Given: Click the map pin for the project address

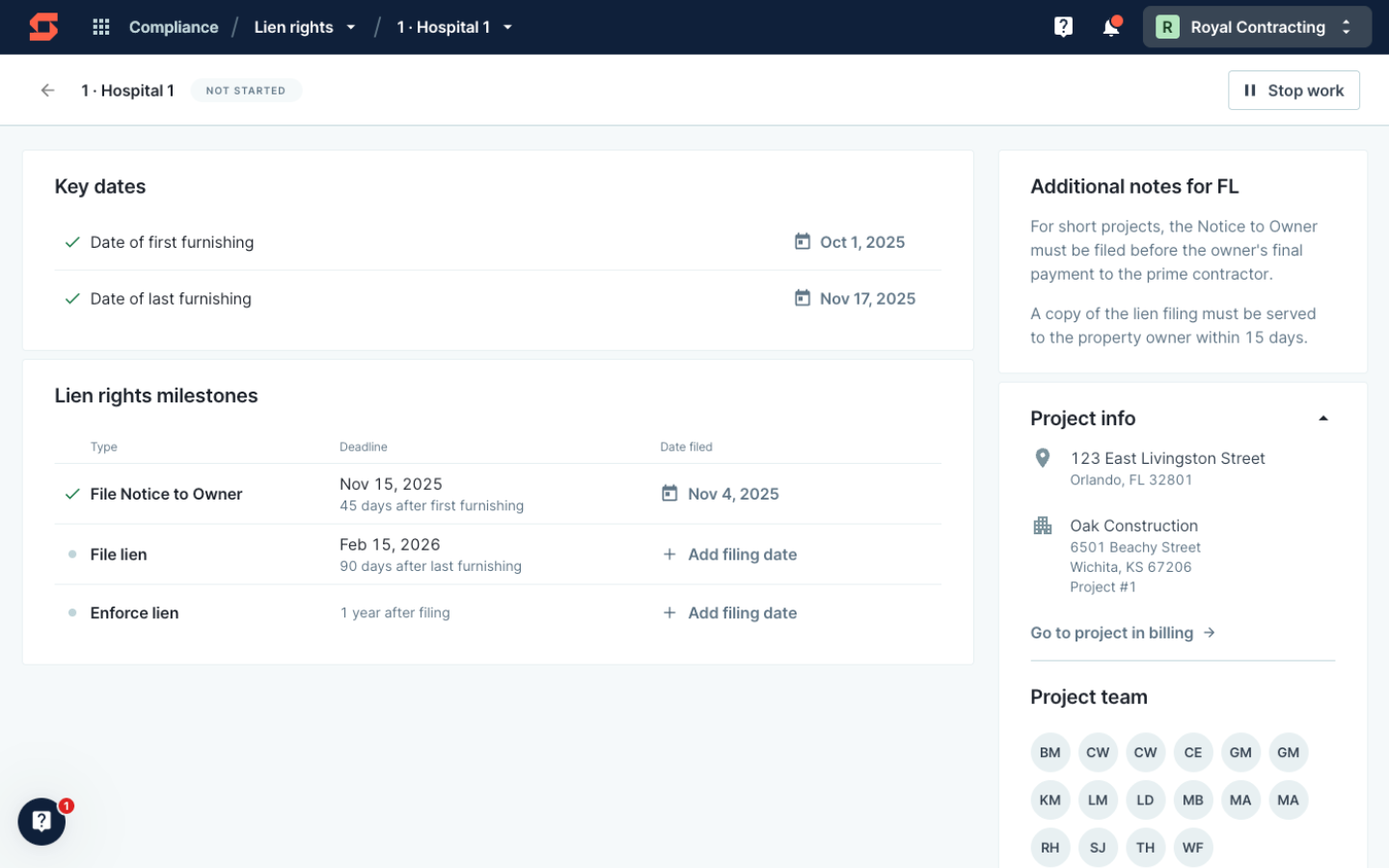Looking at the screenshot, I should click(x=1042, y=458).
